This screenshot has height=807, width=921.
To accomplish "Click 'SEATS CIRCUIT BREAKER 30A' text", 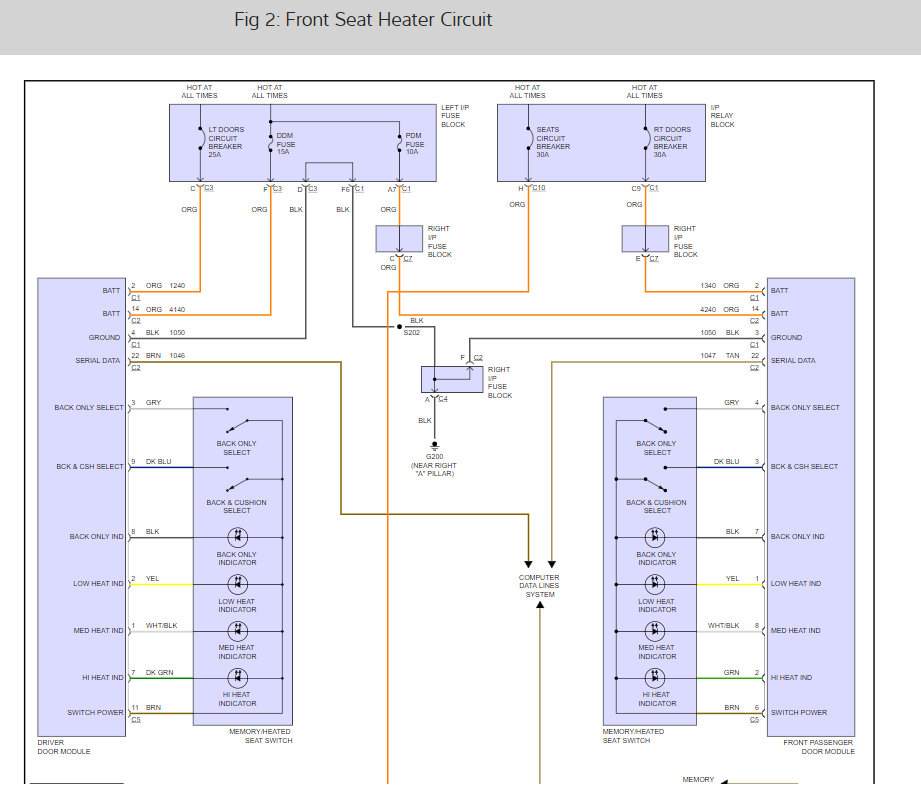I will (x=553, y=142).
